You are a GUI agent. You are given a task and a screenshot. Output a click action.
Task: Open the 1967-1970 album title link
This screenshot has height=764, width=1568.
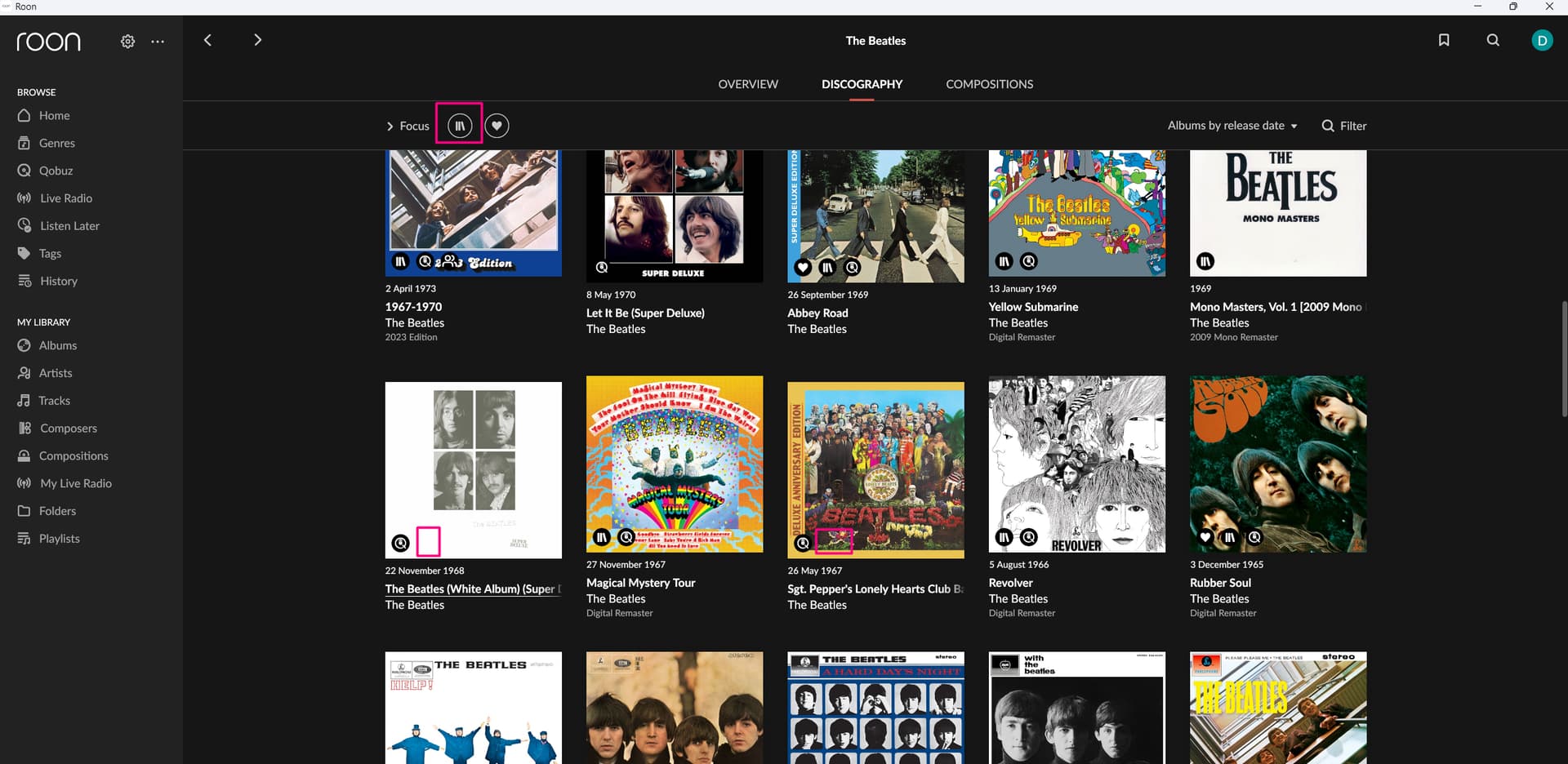[413, 307]
